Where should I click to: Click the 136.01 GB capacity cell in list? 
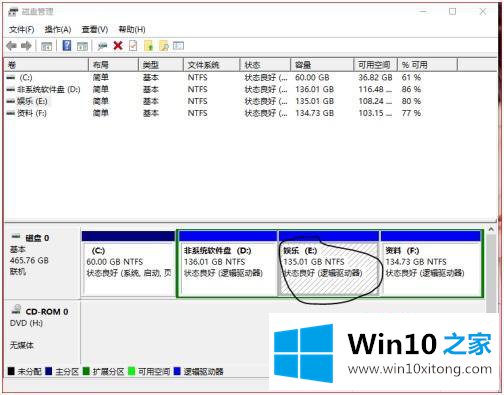pos(315,89)
